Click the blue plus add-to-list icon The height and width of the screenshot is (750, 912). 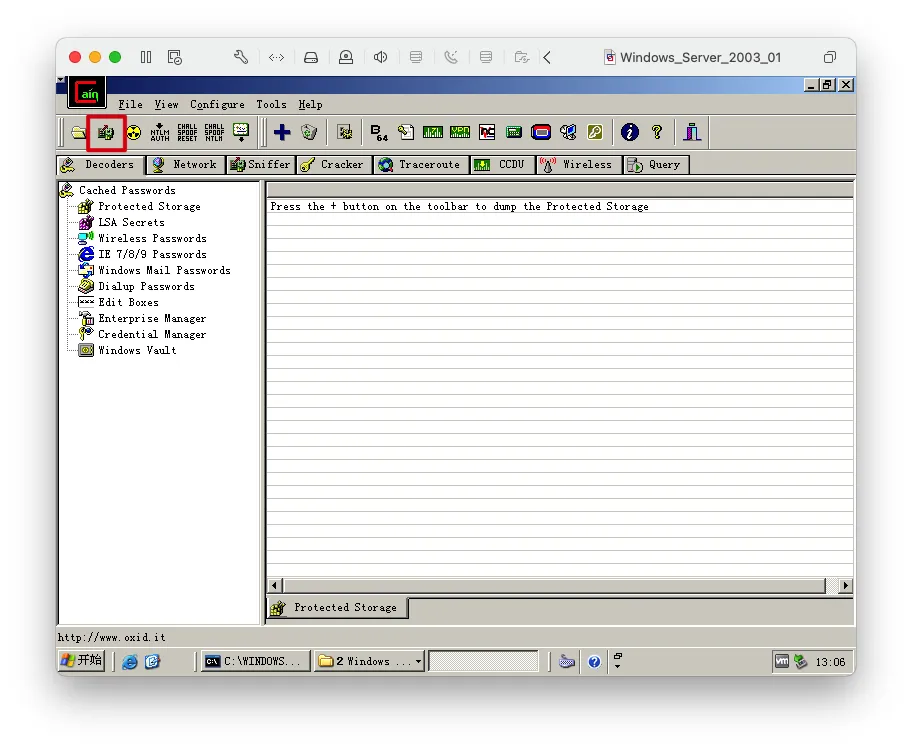pos(282,133)
